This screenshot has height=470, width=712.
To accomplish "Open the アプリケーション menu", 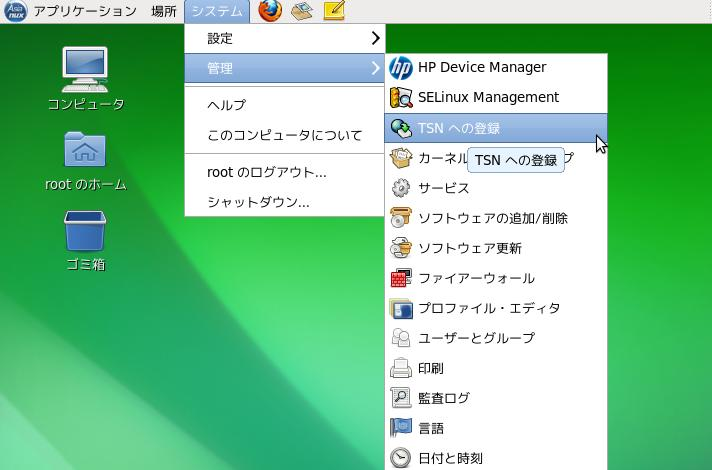I will point(84,12).
